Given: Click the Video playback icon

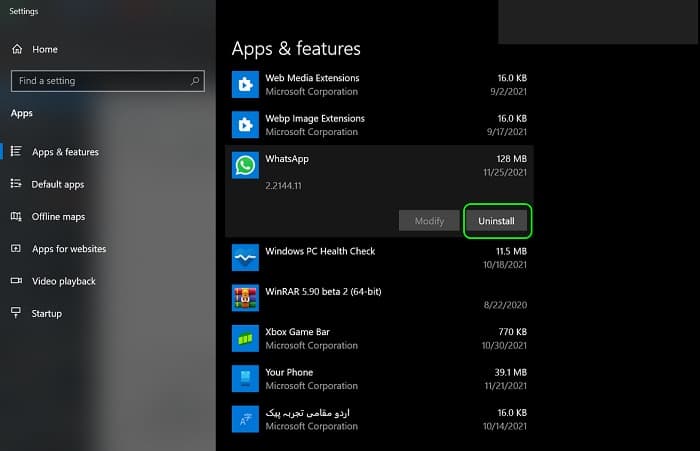Looking at the screenshot, I should point(16,280).
